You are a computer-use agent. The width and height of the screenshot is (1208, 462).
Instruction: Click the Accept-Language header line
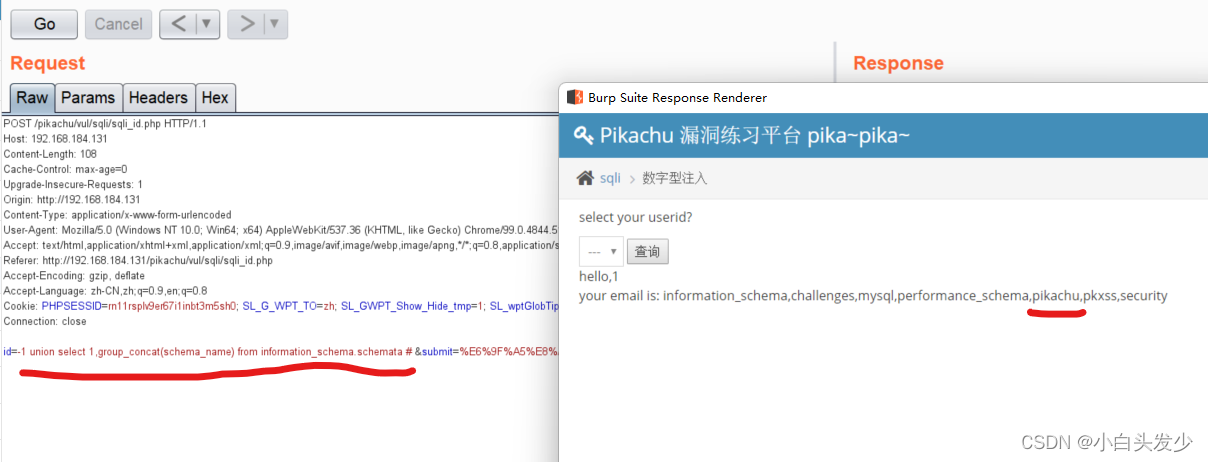point(105,291)
